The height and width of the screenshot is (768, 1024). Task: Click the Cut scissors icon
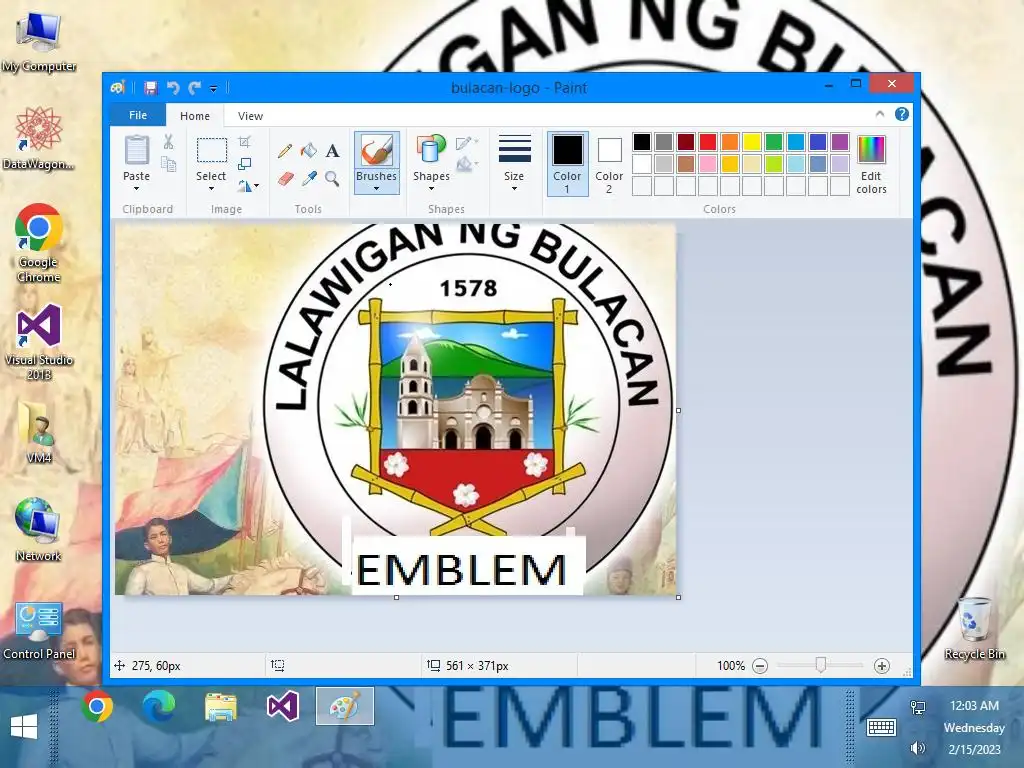tap(168, 142)
